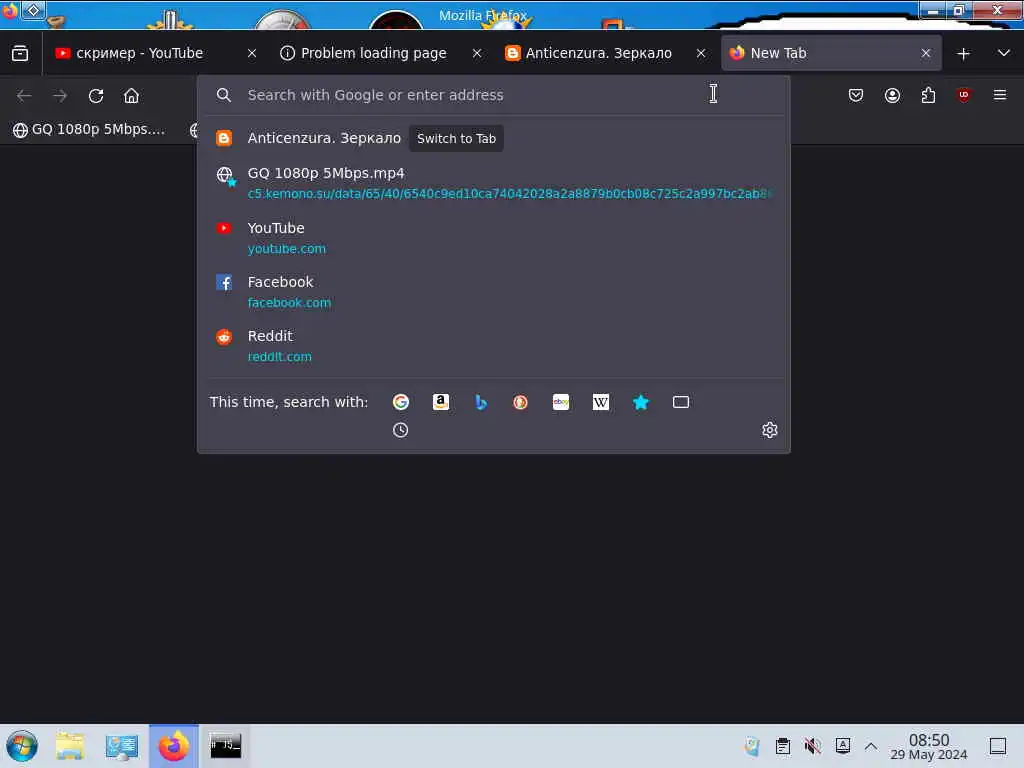
Task: Open search settings gear
Action: pyautogui.click(x=769, y=430)
